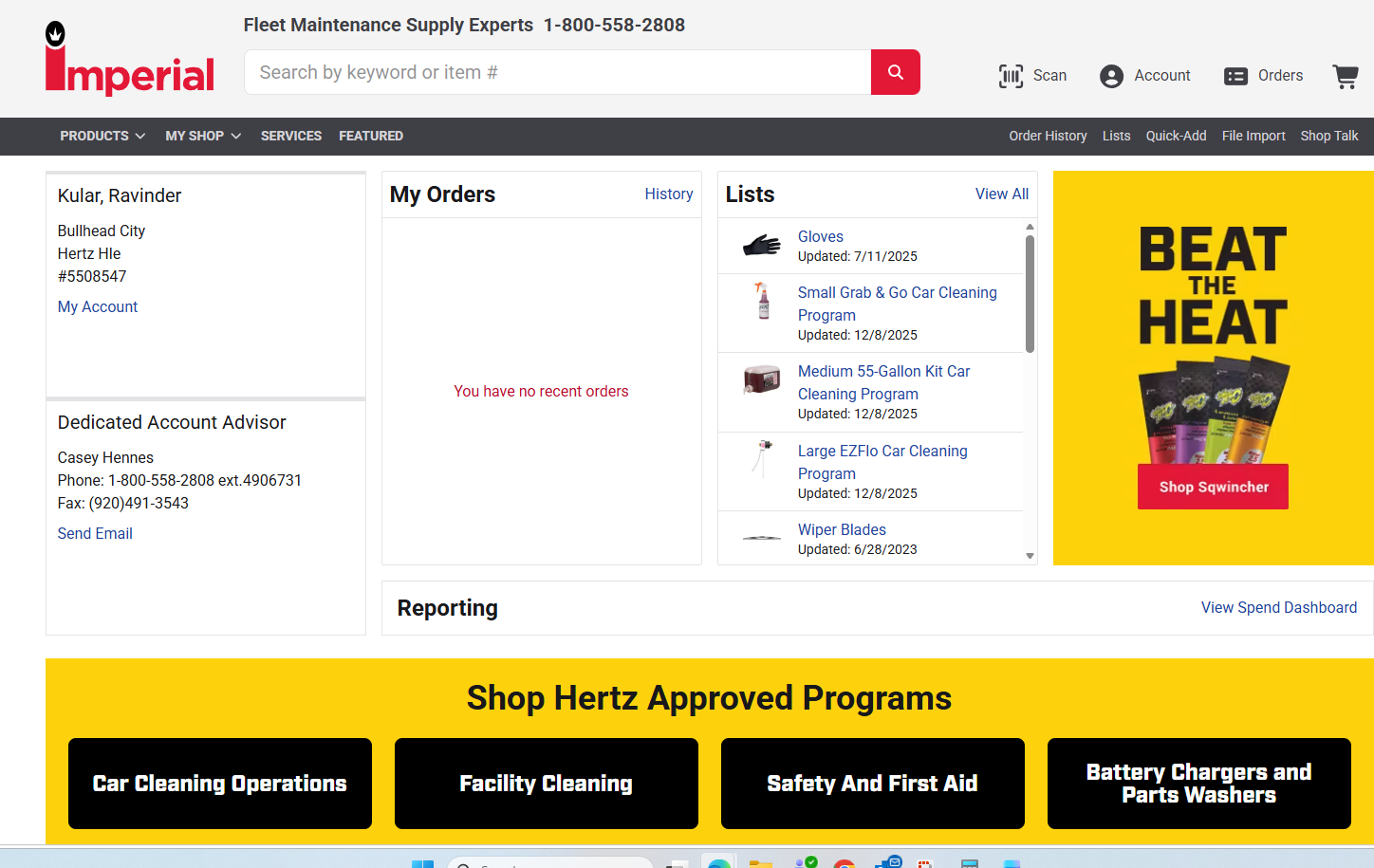Click the 'Updated: 7/11/2025' date text
Screen dimensions: 1374x868
(858, 256)
